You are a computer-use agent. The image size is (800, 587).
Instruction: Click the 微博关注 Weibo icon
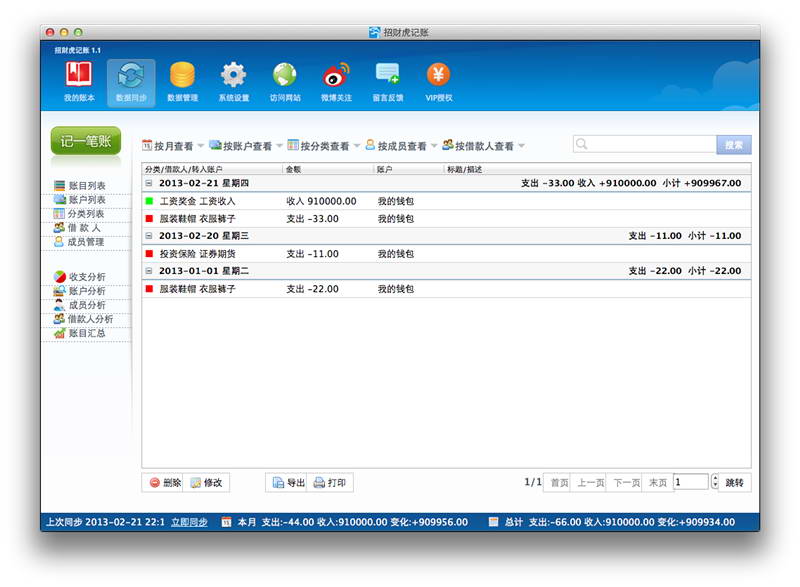[x=336, y=82]
